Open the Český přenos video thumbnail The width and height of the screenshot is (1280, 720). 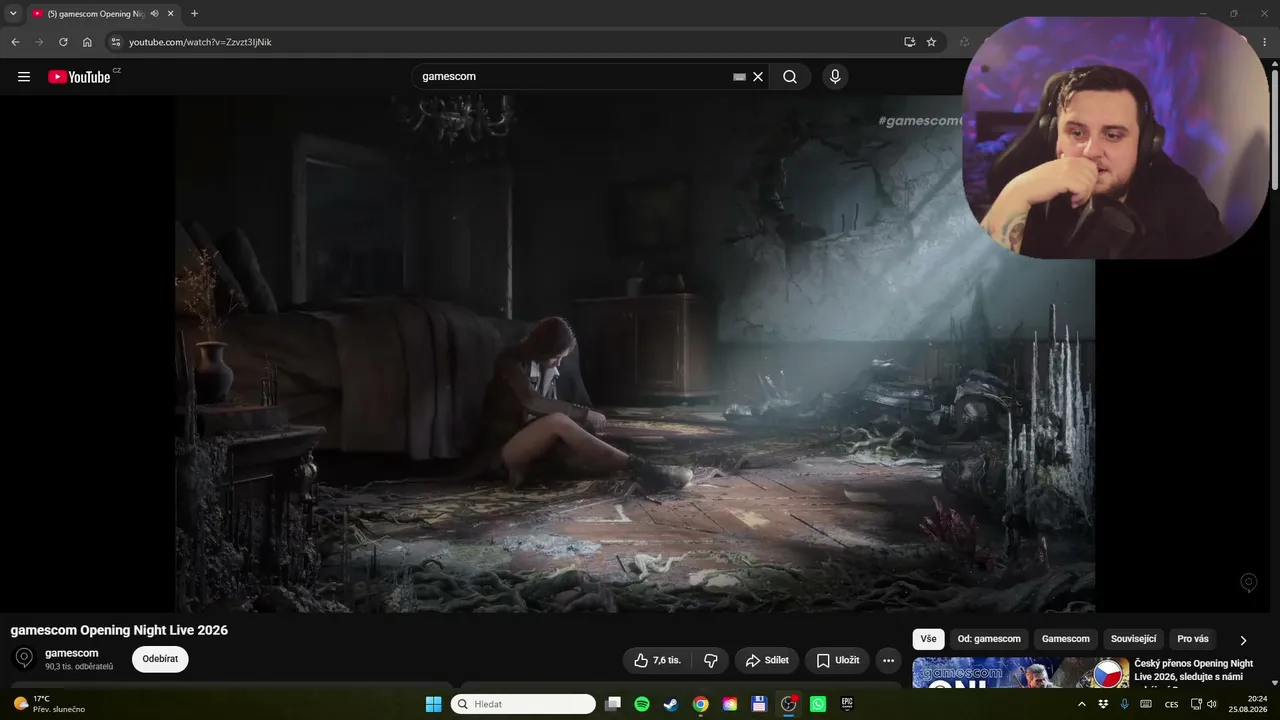tap(1020, 673)
